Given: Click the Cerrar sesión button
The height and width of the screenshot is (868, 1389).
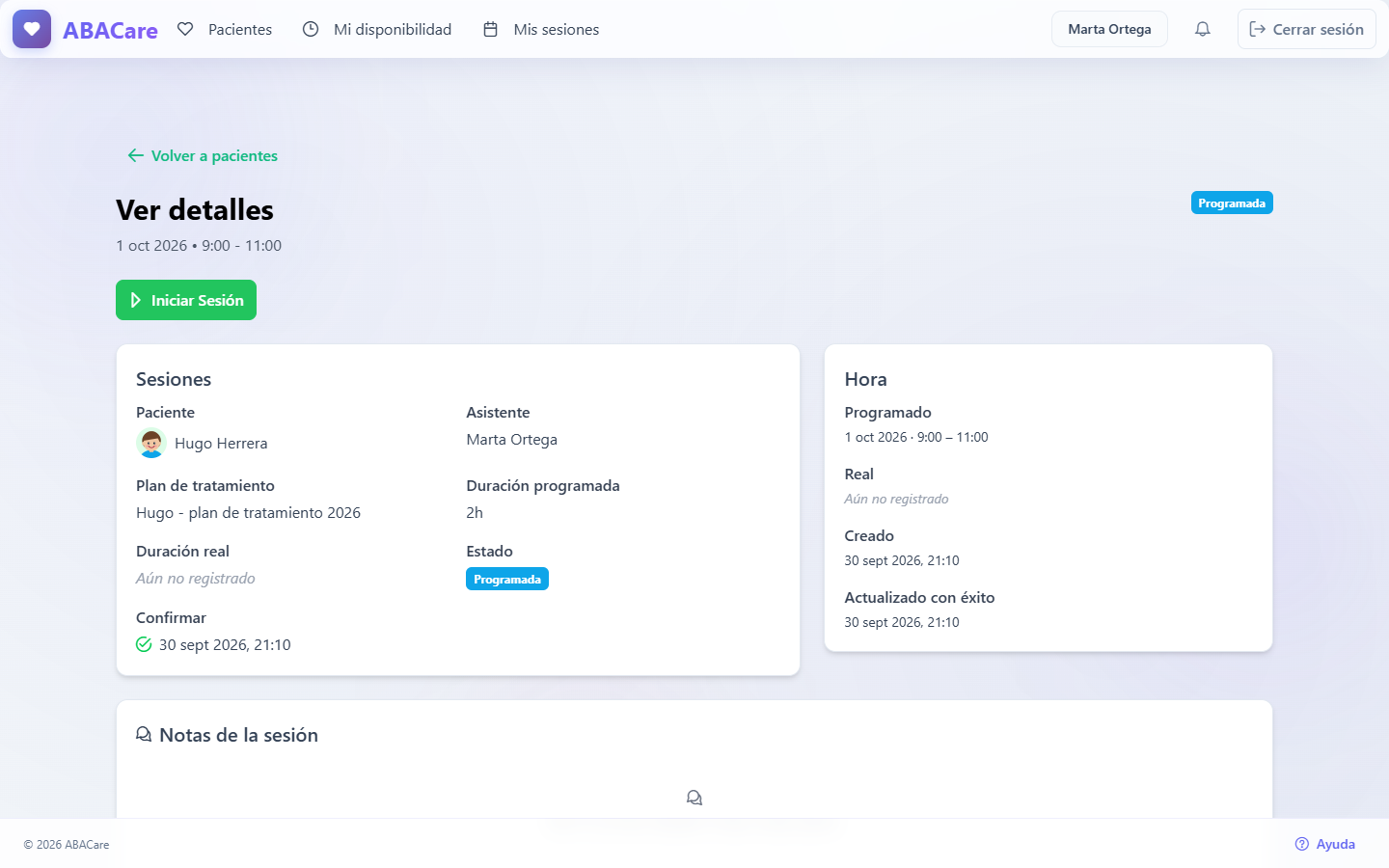Looking at the screenshot, I should pyautogui.click(x=1307, y=29).
